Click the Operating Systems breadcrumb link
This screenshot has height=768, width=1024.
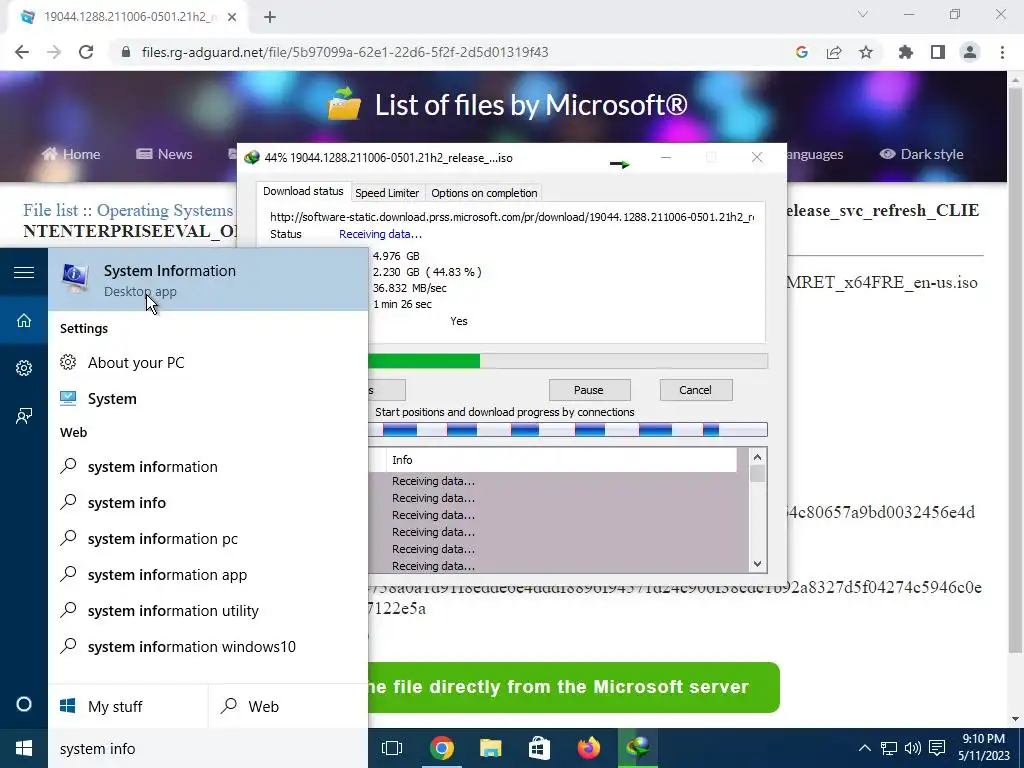tap(165, 210)
